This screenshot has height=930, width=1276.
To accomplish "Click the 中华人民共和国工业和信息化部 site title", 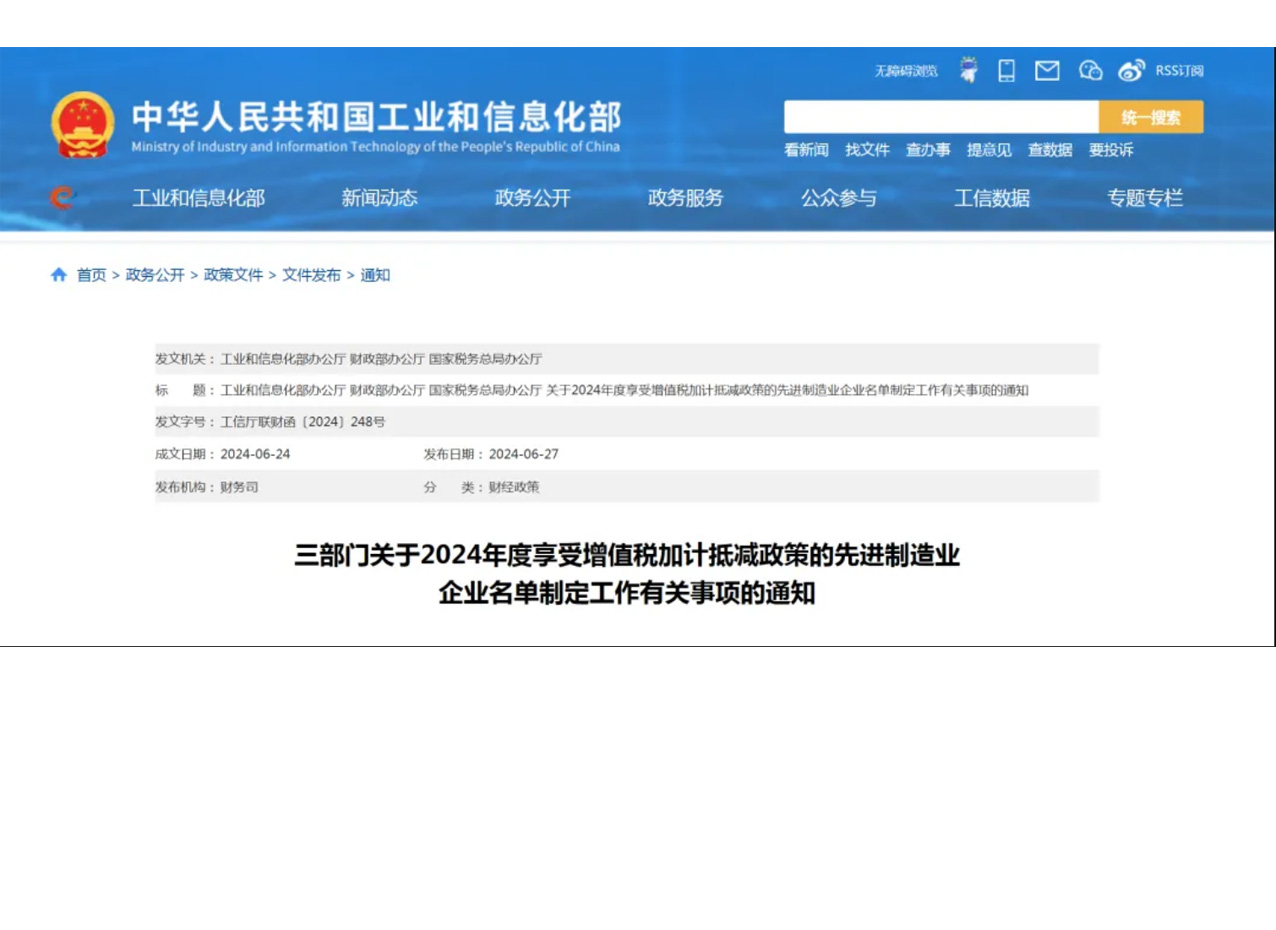I will coord(377,117).
